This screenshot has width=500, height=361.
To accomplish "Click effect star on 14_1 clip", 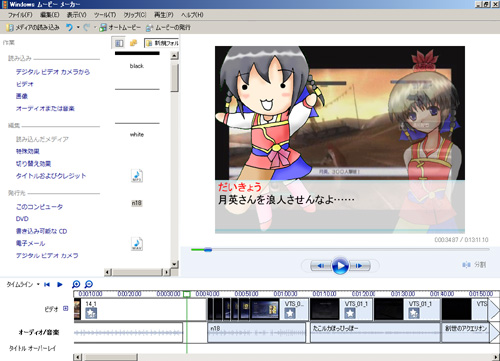I will point(91,313).
